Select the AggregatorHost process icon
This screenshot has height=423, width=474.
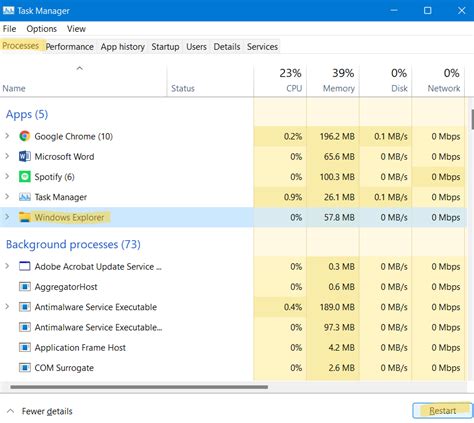pos(25,287)
